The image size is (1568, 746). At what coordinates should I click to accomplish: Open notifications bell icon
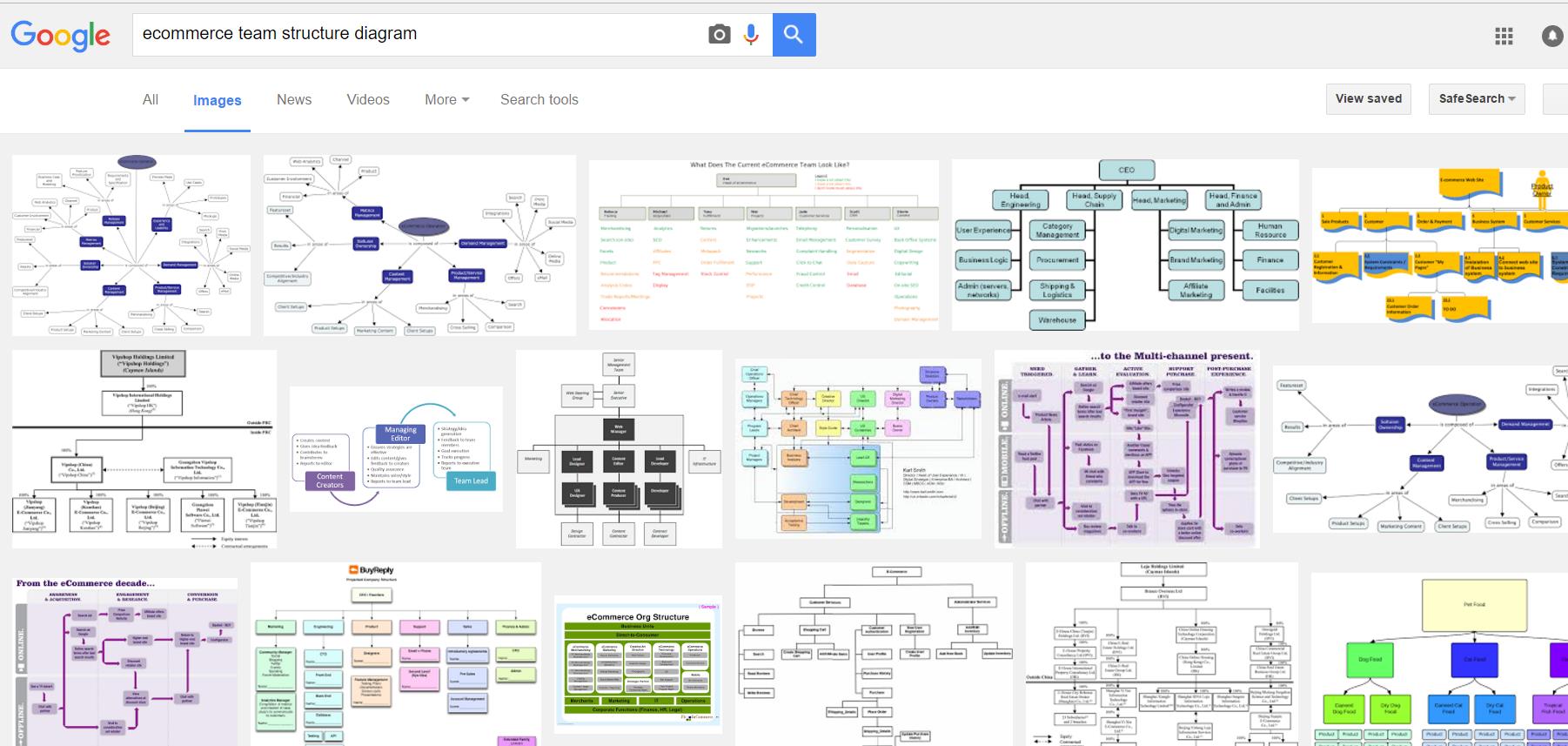tap(1552, 36)
